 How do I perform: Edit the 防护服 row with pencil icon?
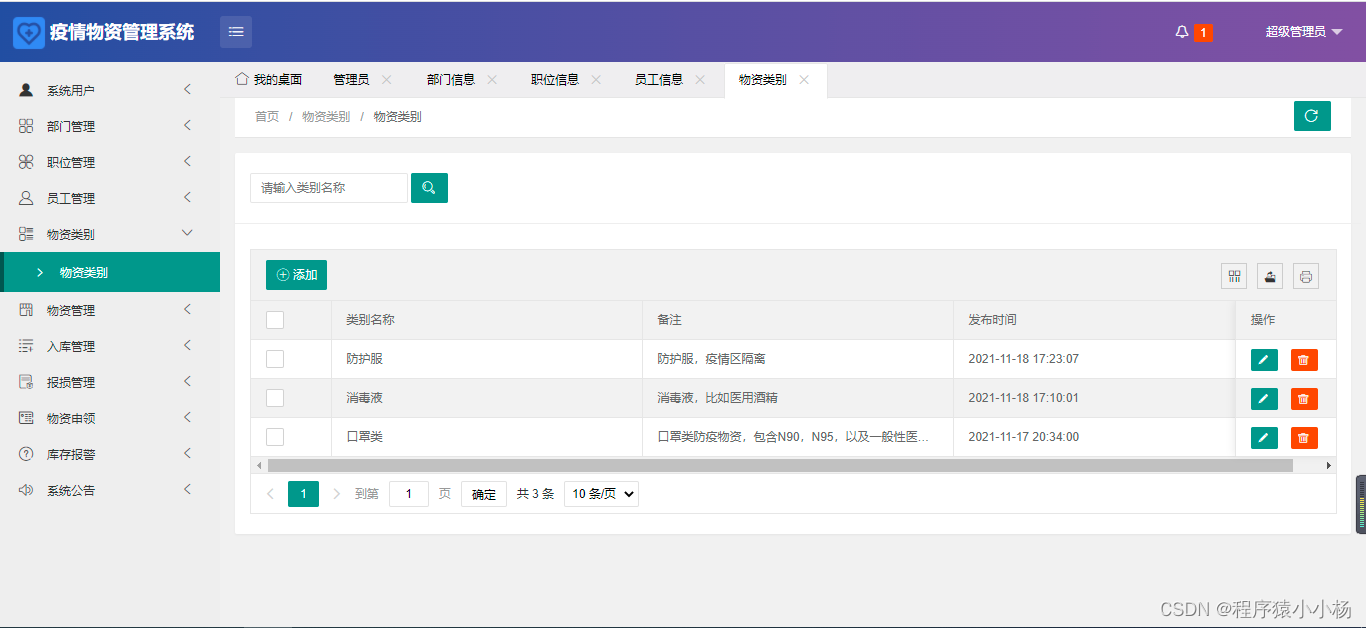(x=1264, y=360)
